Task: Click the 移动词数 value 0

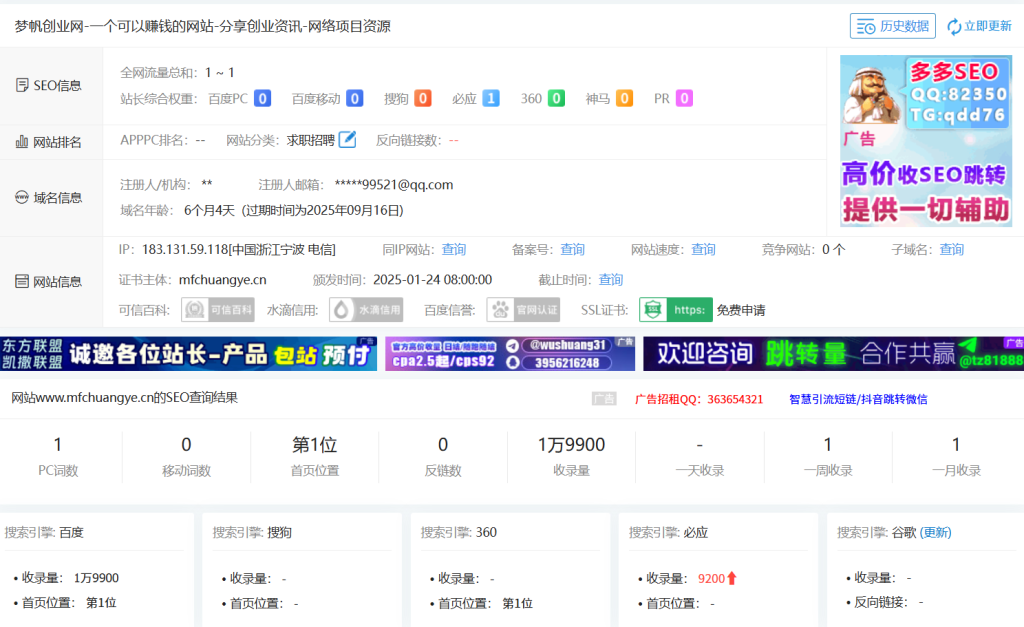Action: [x=186, y=445]
